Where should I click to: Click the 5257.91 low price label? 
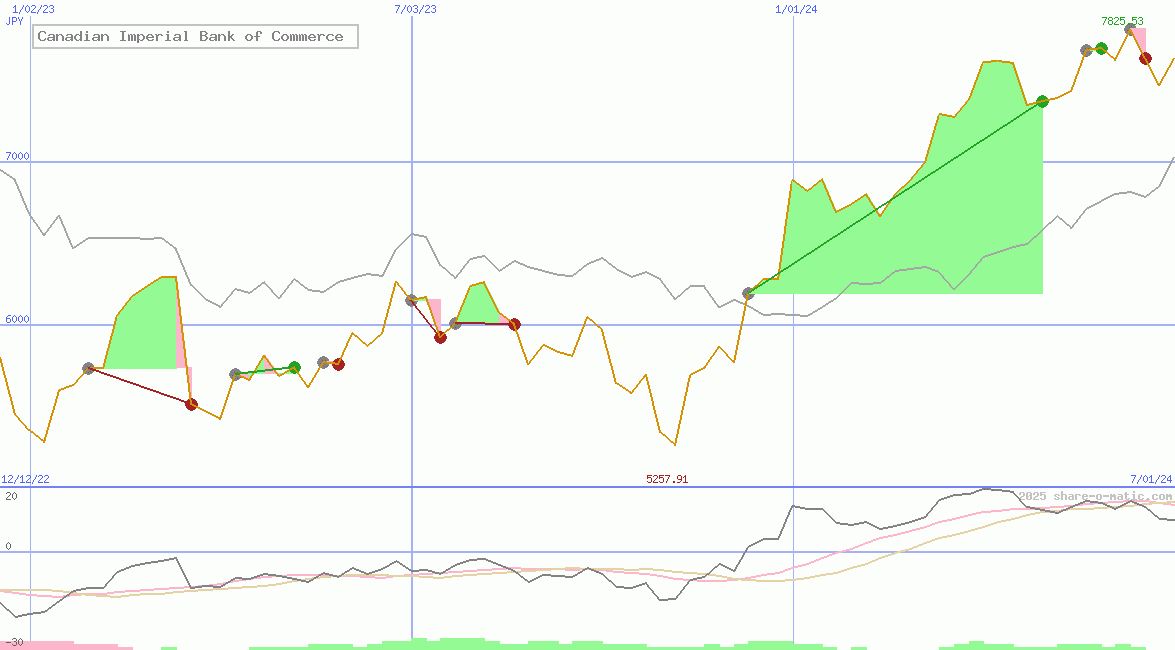coord(667,479)
